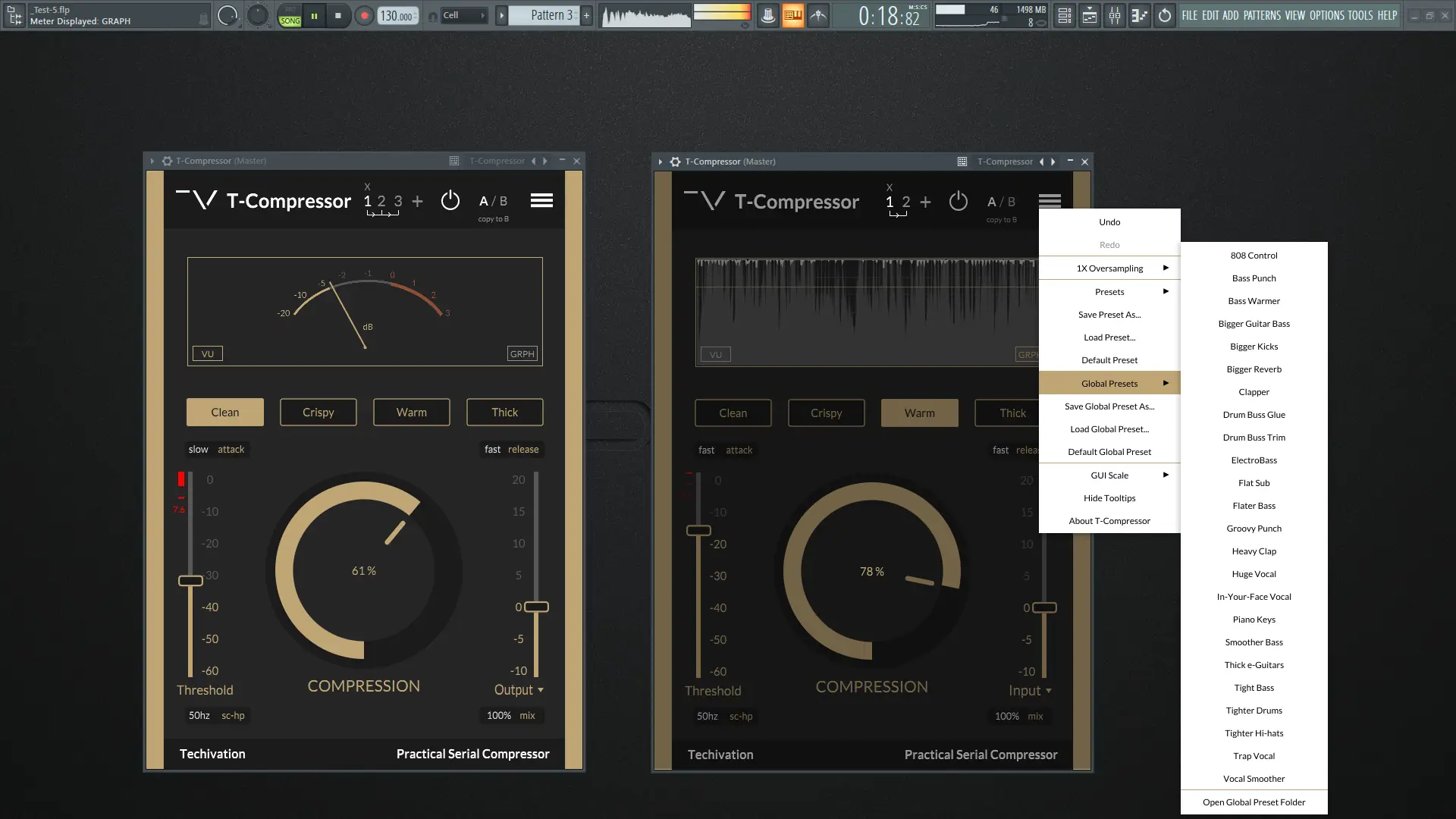Expand the GUI Scale submenu
Image resolution: width=1456 pixels, height=819 pixels.
(1109, 475)
